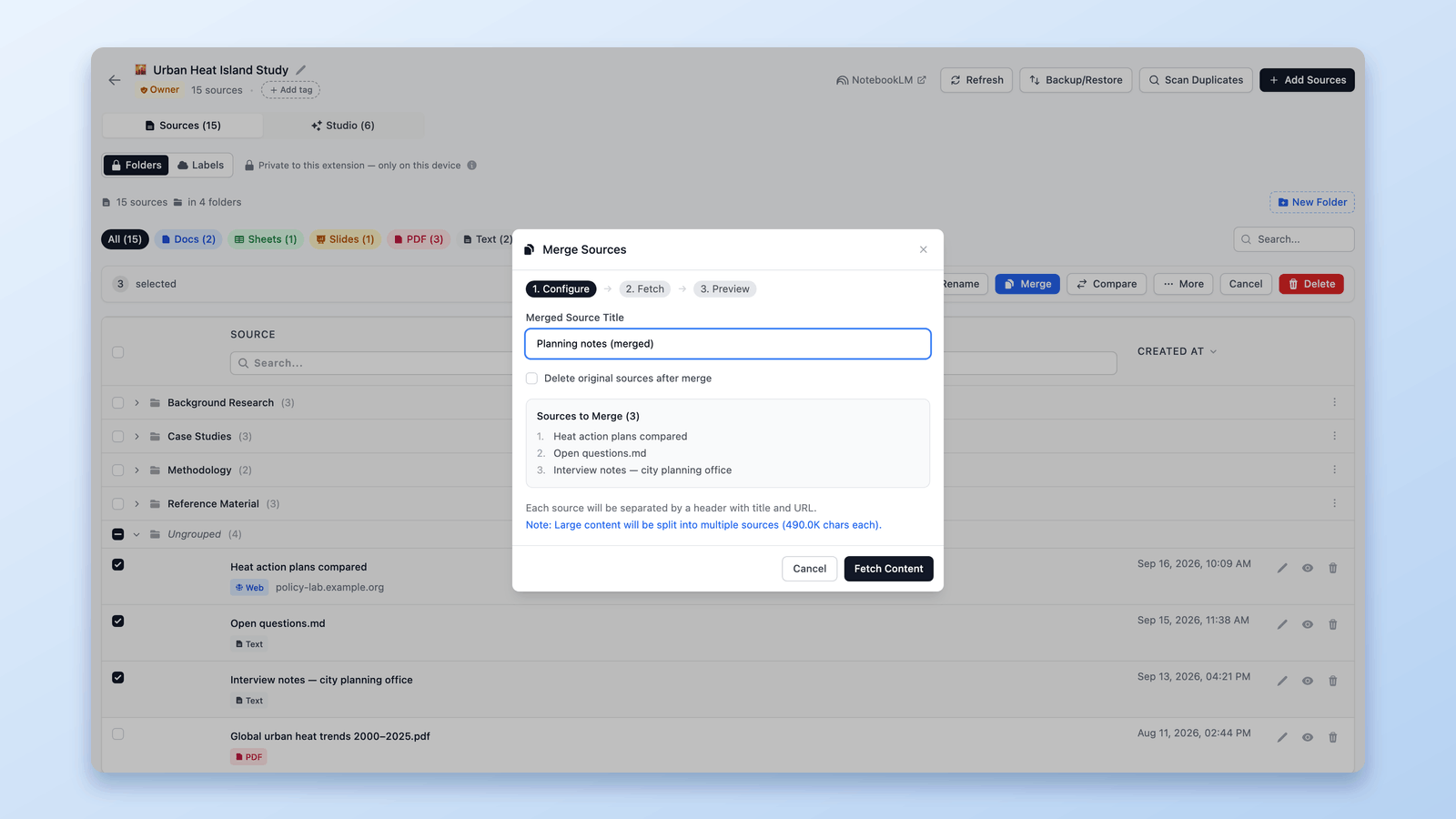Viewport: 1456px width, 819px height.
Task: Close the Merge Sources dialog
Action: [924, 249]
